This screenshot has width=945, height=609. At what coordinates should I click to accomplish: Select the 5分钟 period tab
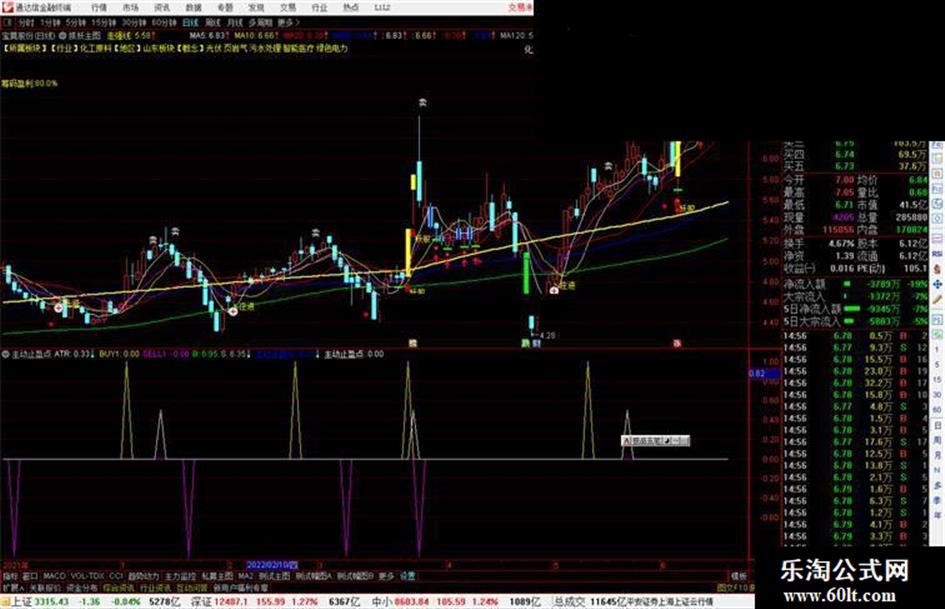click(75, 22)
